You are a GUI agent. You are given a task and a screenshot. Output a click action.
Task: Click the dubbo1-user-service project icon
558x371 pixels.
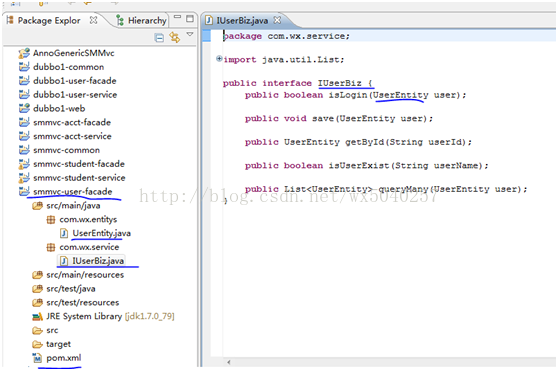(24, 95)
